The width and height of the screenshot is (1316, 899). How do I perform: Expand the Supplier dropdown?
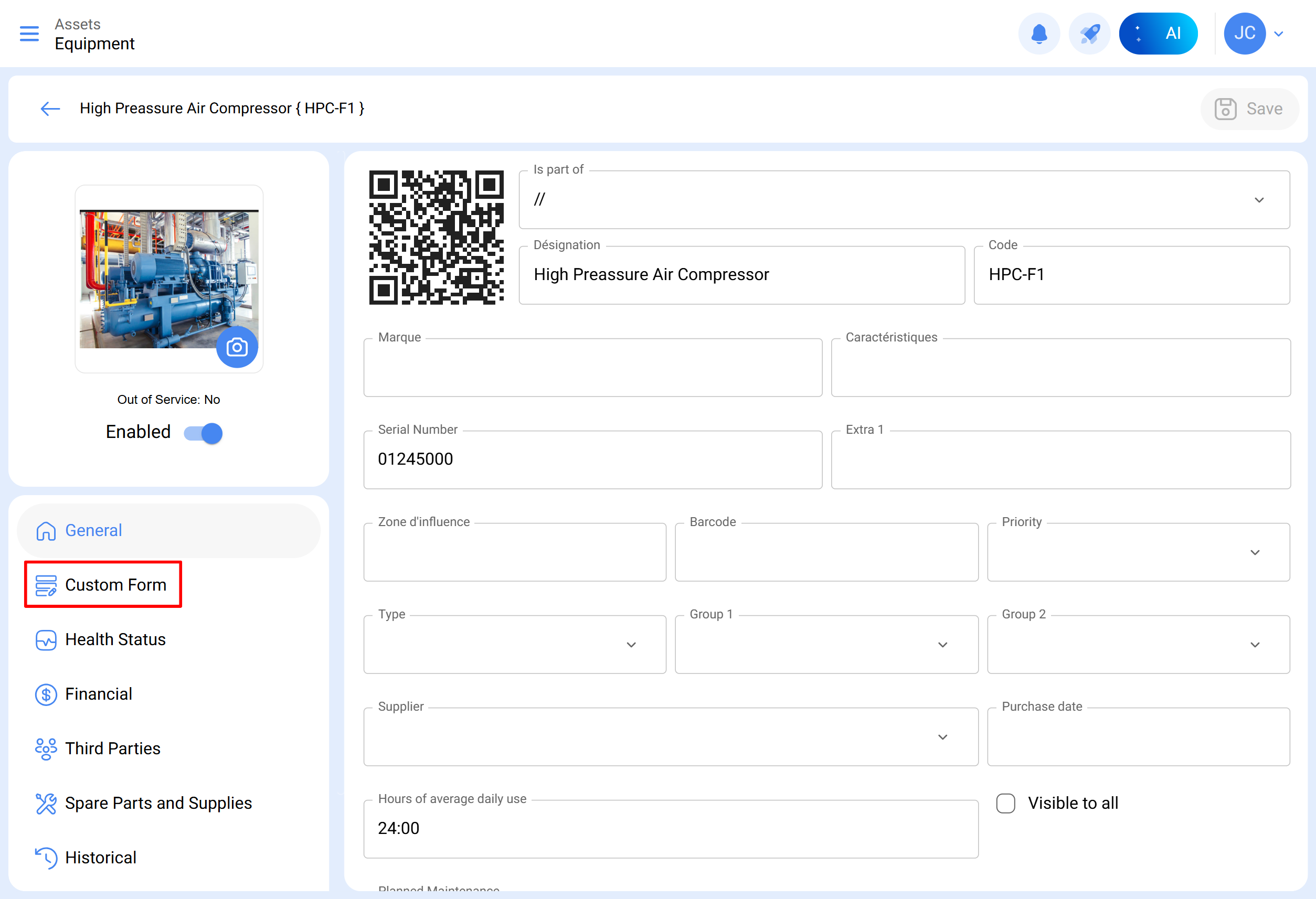click(942, 737)
